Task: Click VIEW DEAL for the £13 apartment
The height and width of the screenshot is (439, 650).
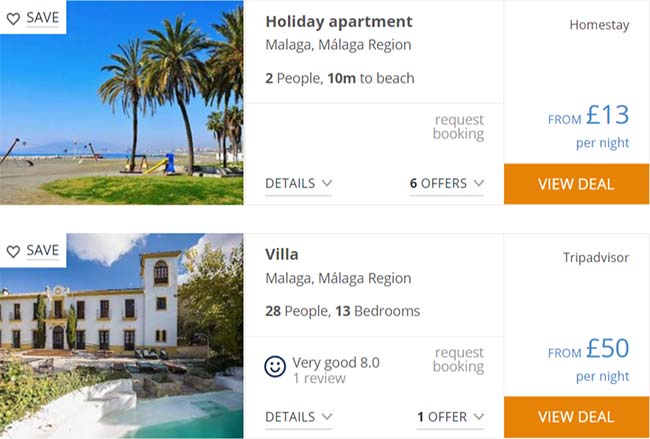Action: (576, 184)
